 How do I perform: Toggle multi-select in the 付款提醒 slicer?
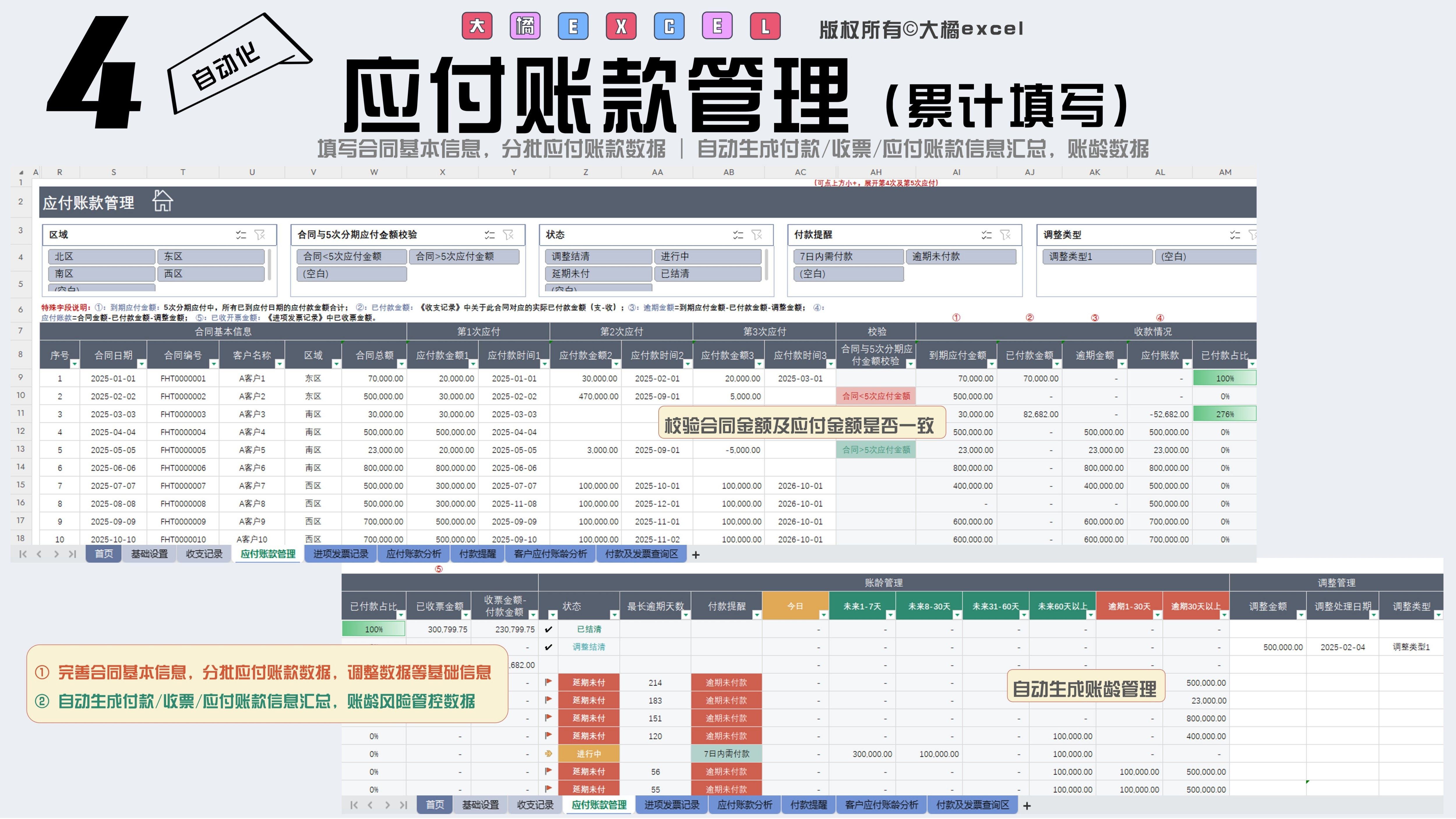[x=987, y=235]
